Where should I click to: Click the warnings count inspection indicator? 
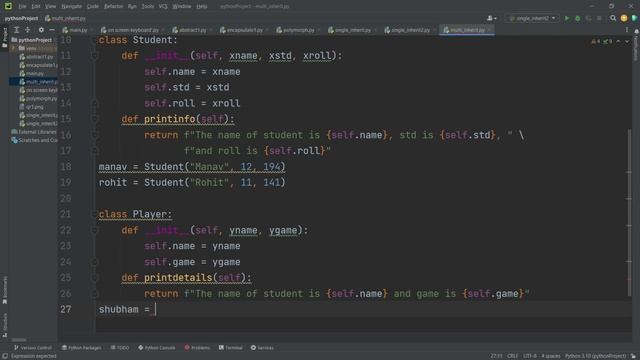tap(596, 42)
